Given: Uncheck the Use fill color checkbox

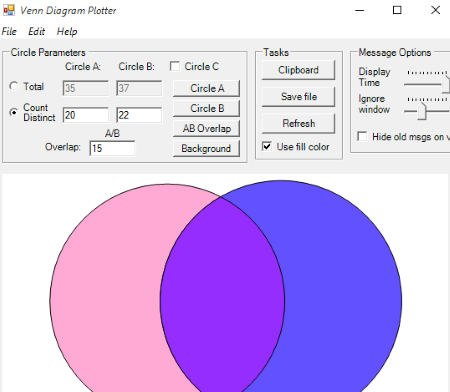Looking at the screenshot, I should (x=267, y=146).
